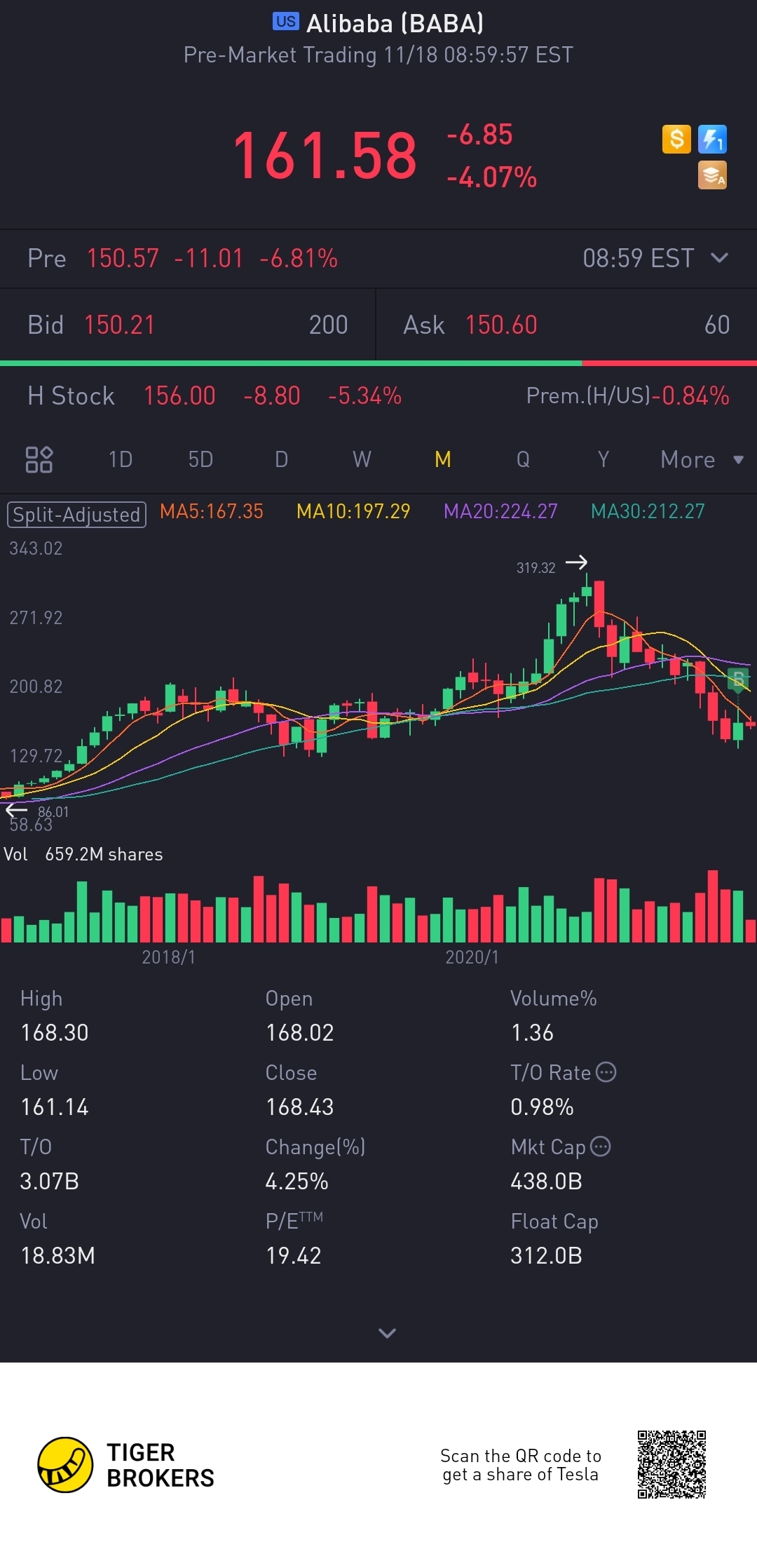Tap the Float Cap value 312.0B
Image resolution: width=757 pixels, height=1568 pixels.
tap(547, 1255)
